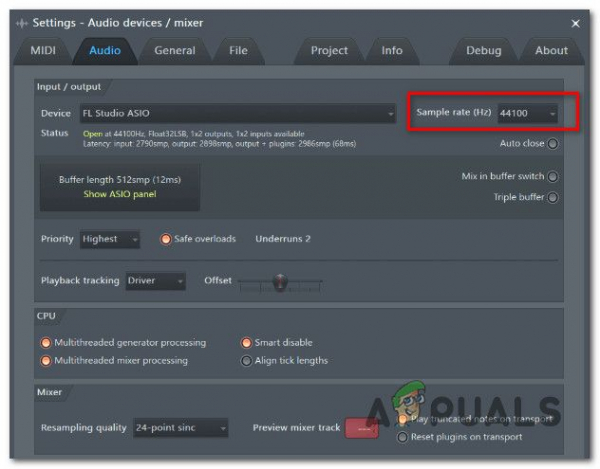The image size is (600, 469).
Task: Enable Align tick lengths
Action: [x=246, y=361]
